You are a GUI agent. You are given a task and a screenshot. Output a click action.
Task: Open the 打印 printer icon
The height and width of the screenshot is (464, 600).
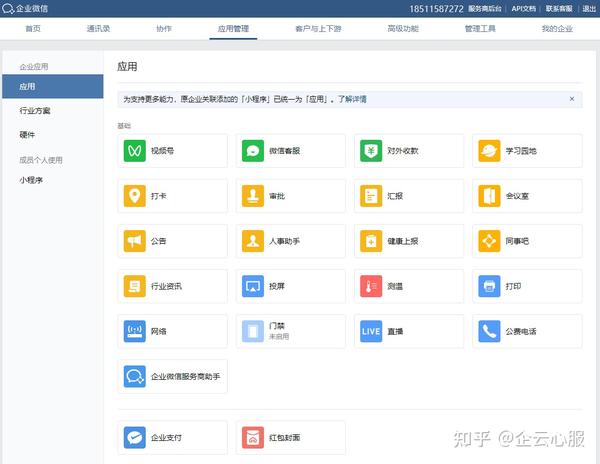pyautogui.click(x=489, y=286)
